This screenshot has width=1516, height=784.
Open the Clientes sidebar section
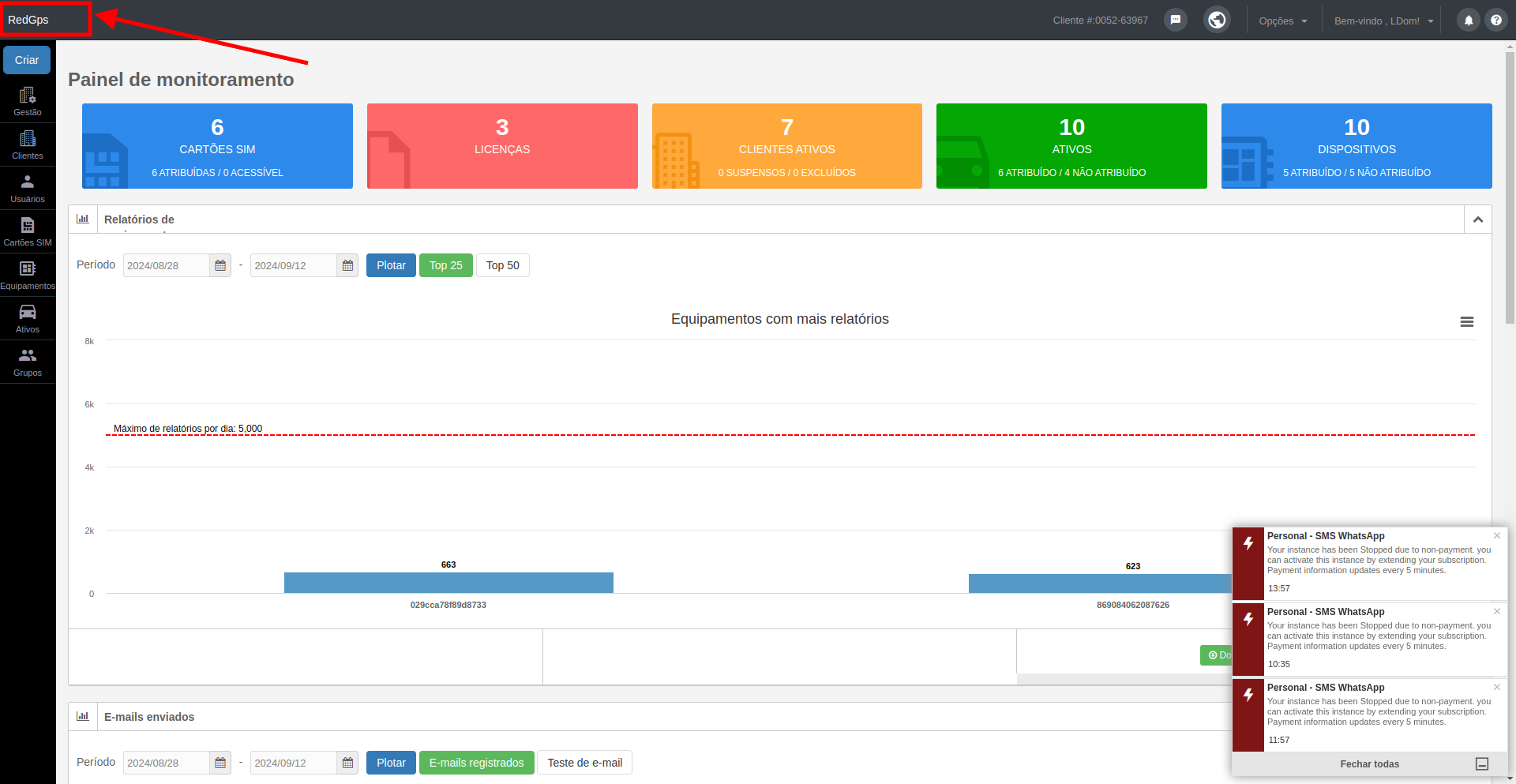tap(28, 144)
